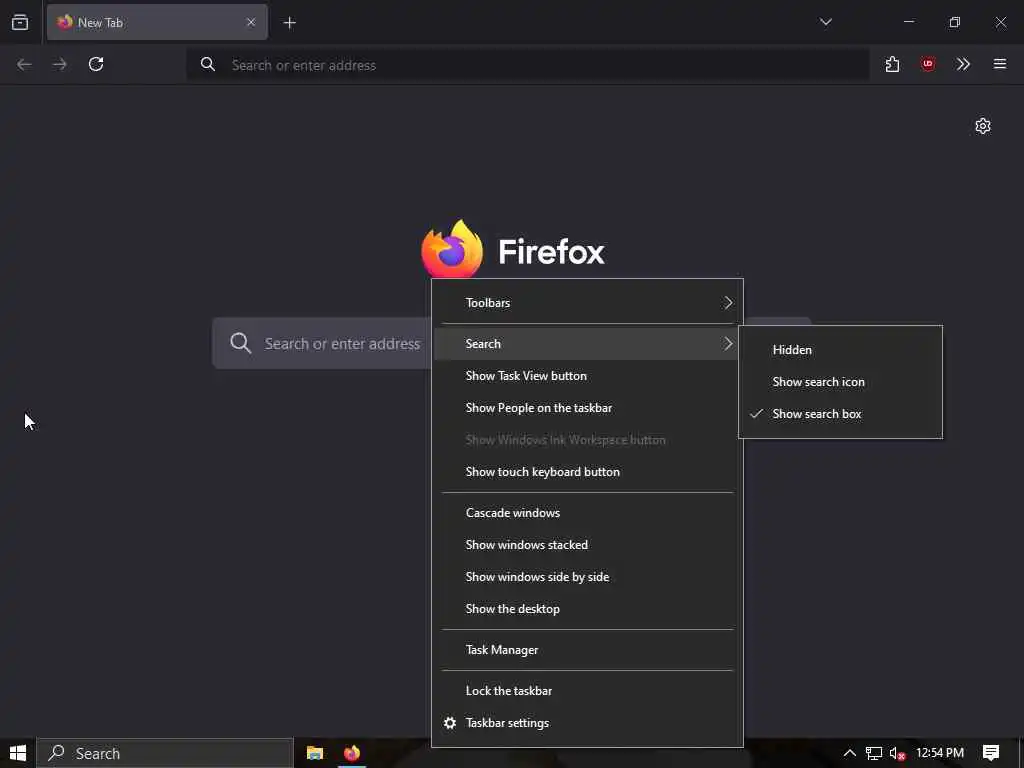Viewport: 1024px width, 768px height.
Task: Open Taskbar settings
Action: click(x=587, y=723)
